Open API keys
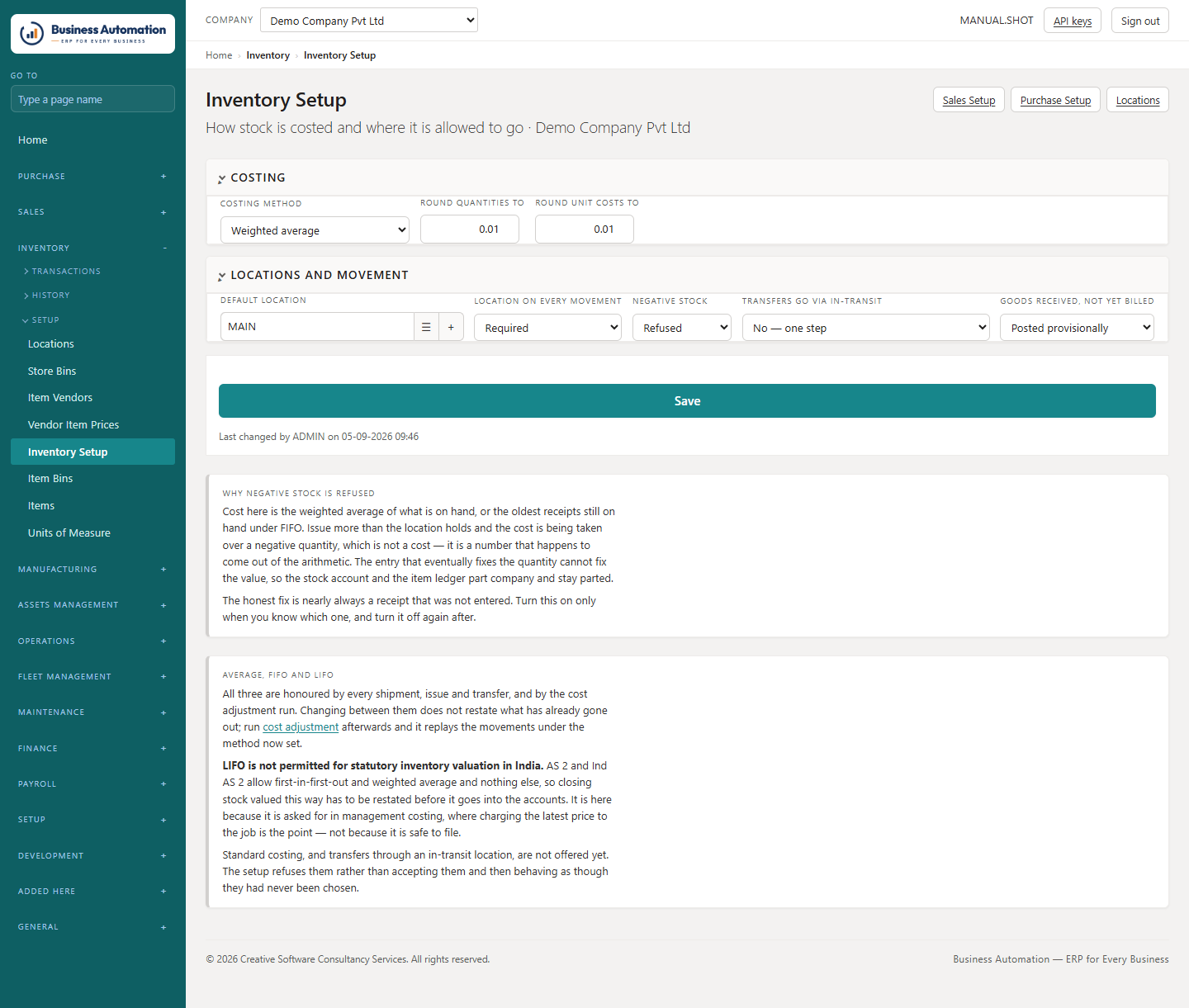Screen dimensions: 1189x1008 1073,21
